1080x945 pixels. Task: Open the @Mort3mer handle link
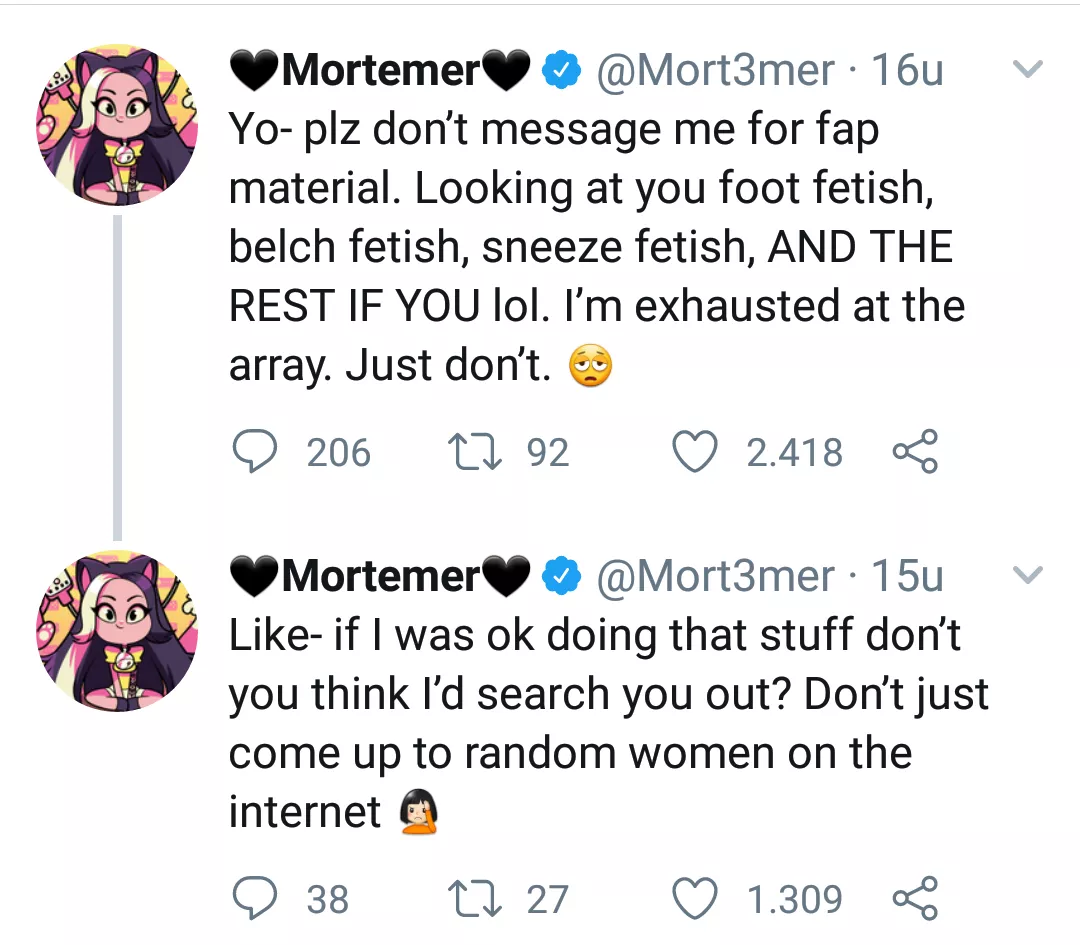pos(714,69)
